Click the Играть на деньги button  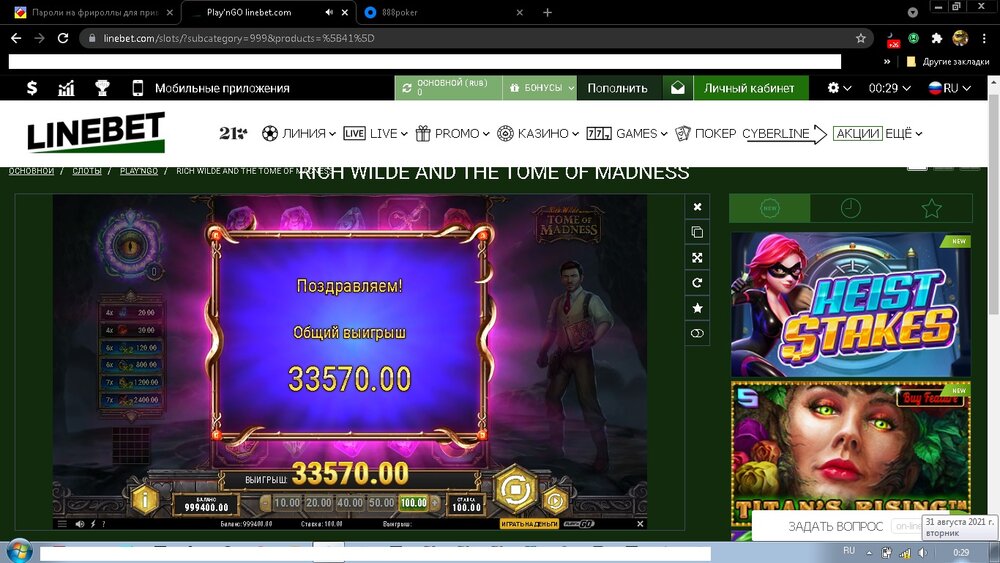click(529, 524)
